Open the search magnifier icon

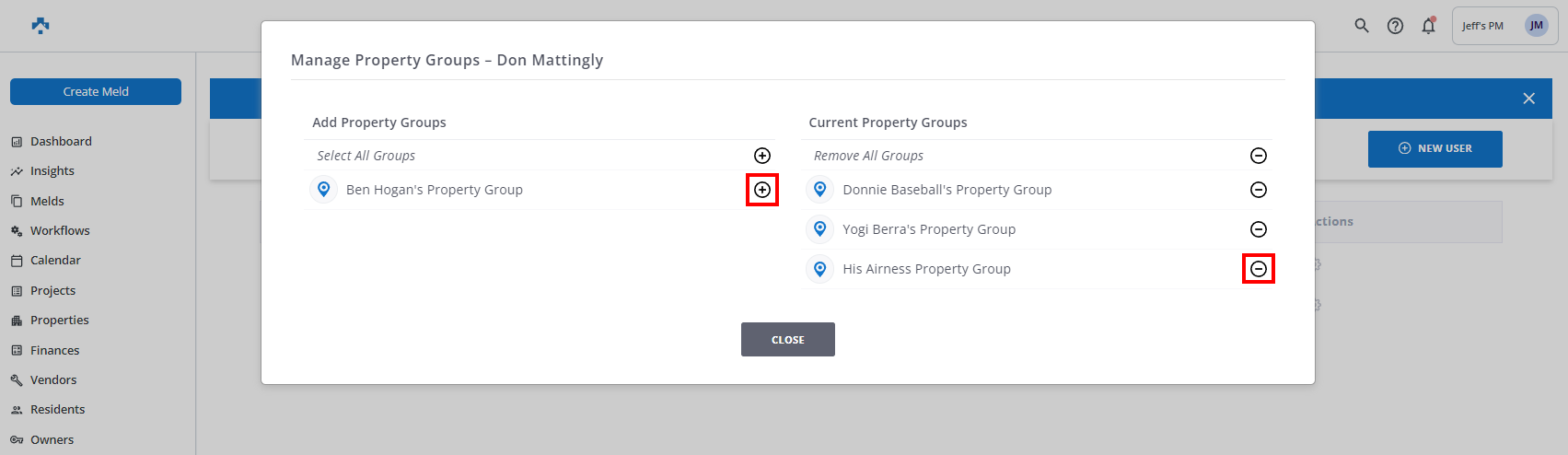[1362, 26]
